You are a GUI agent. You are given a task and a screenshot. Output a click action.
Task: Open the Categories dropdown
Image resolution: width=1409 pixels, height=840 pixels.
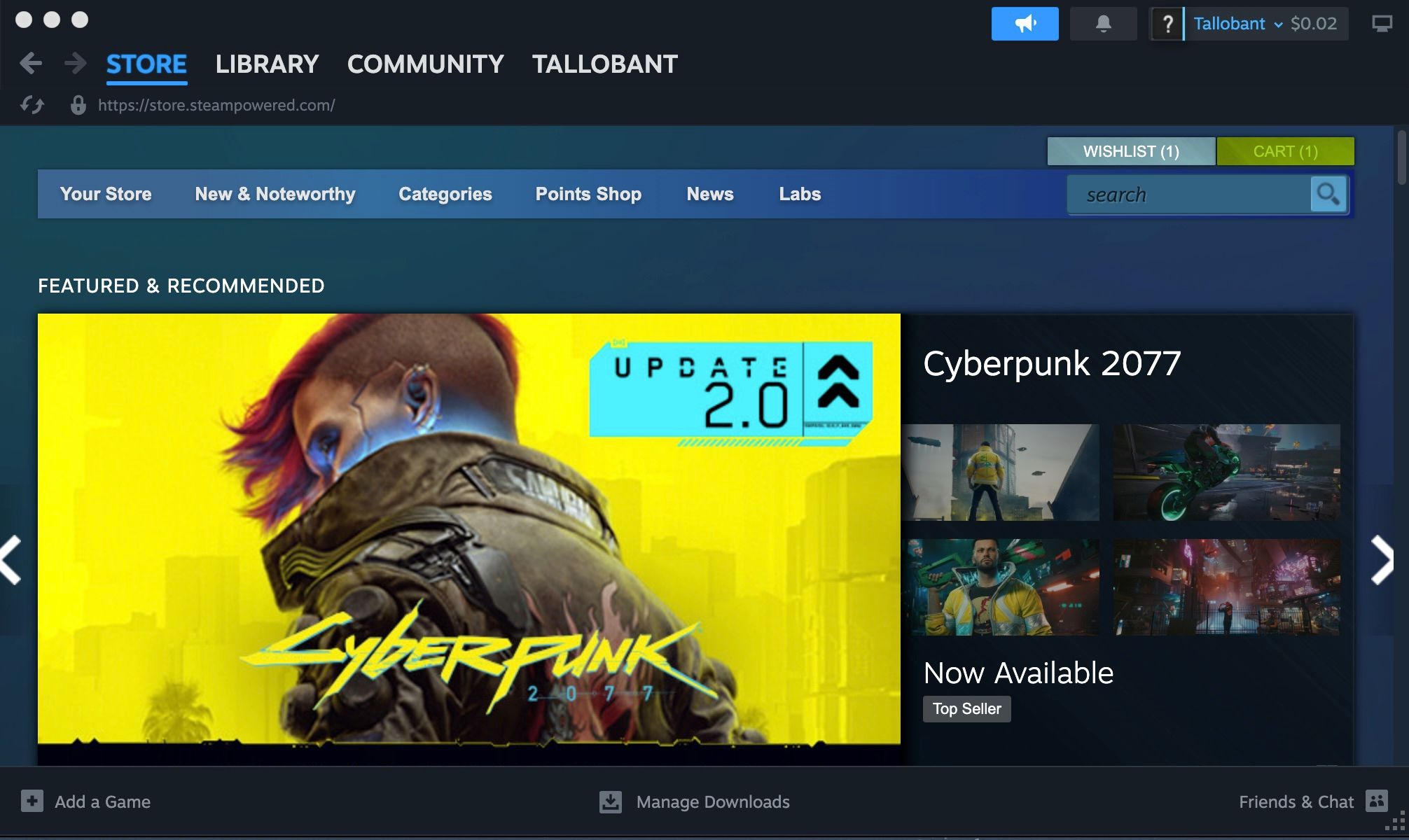point(445,194)
